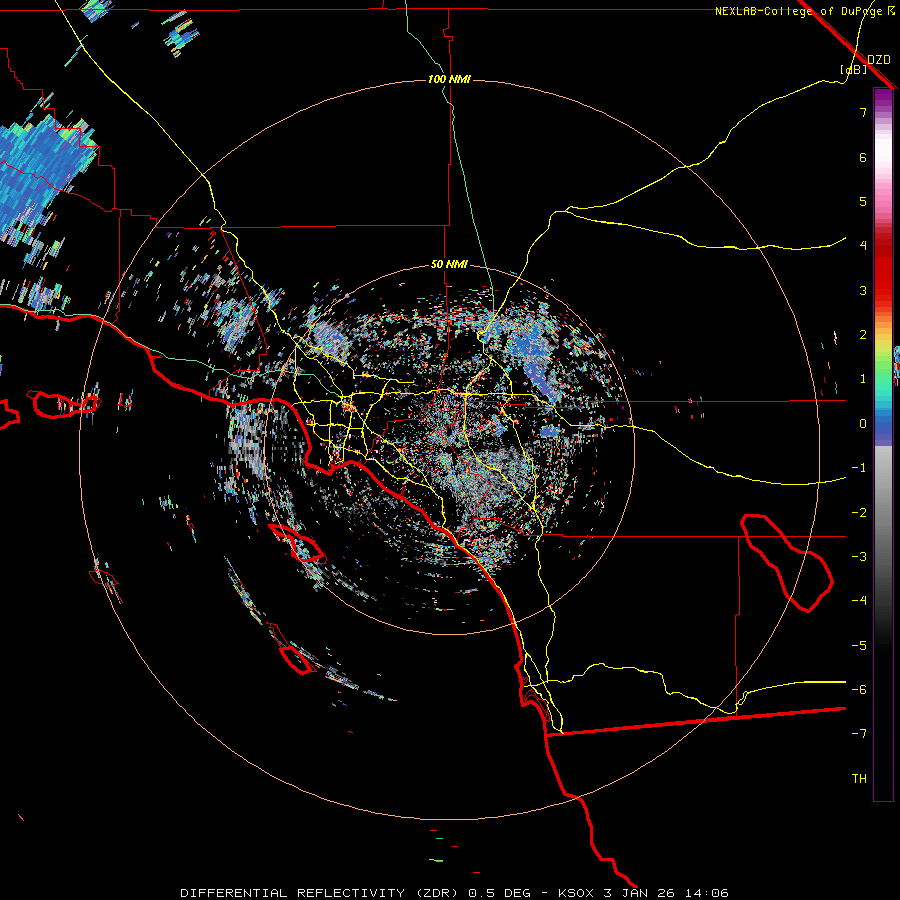Click the "100 NMI" range ring label
Image resolution: width=900 pixels, height=900 pixels.
point(449,79)
